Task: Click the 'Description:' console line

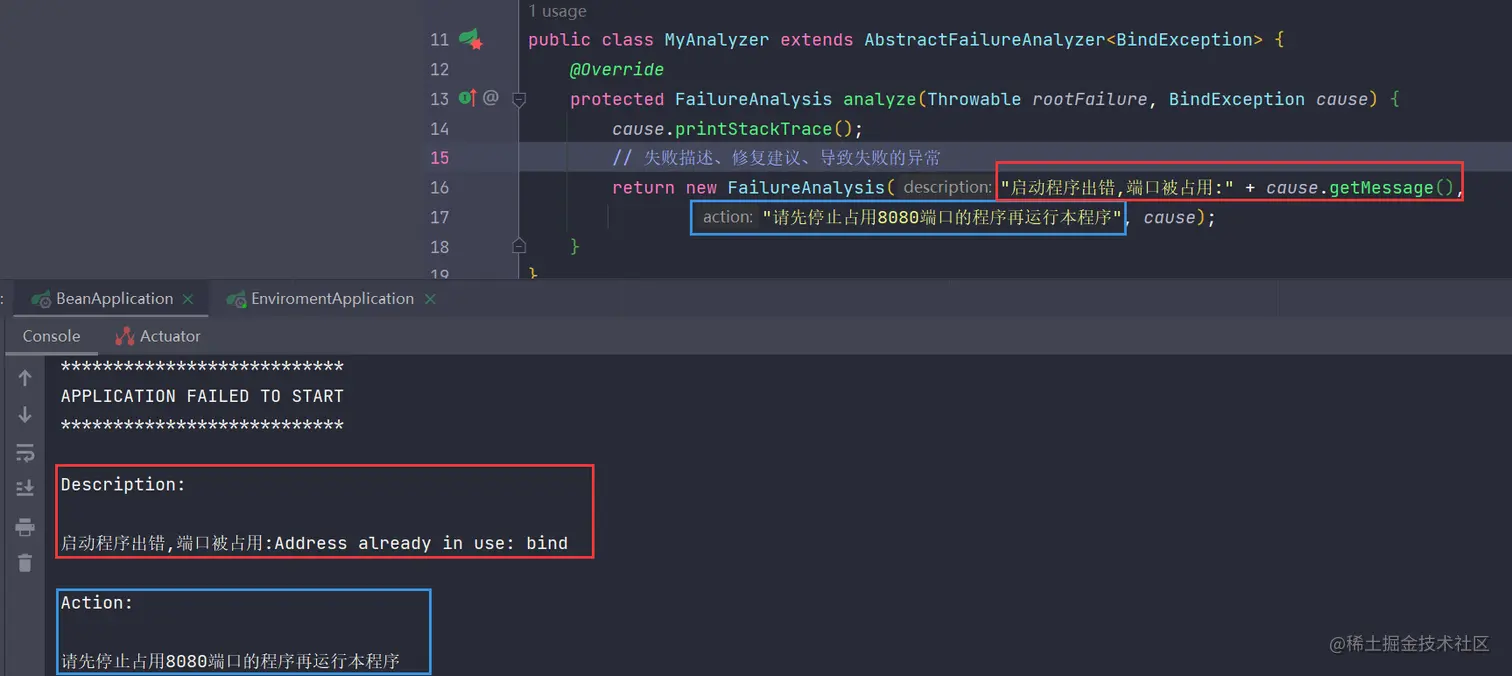Action: tap(123, 484)
